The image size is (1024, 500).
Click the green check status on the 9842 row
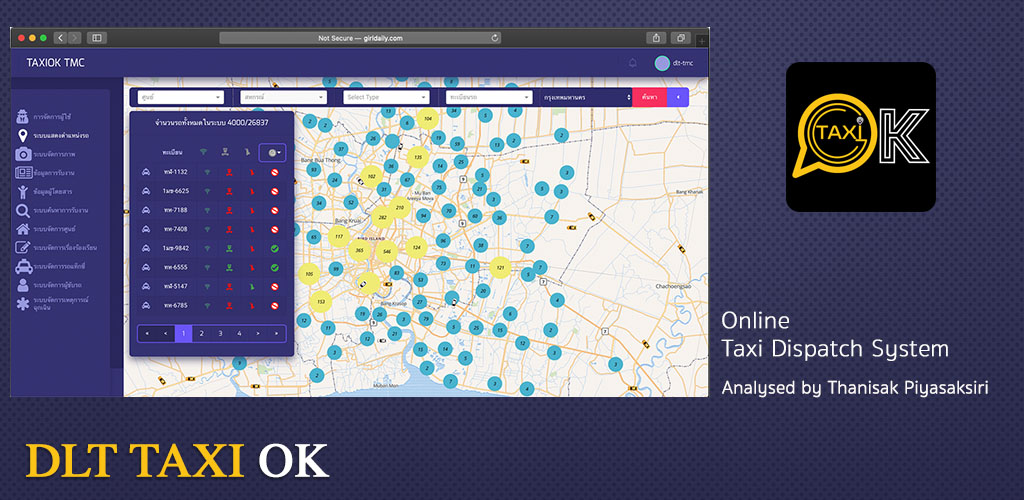(275, 249)
